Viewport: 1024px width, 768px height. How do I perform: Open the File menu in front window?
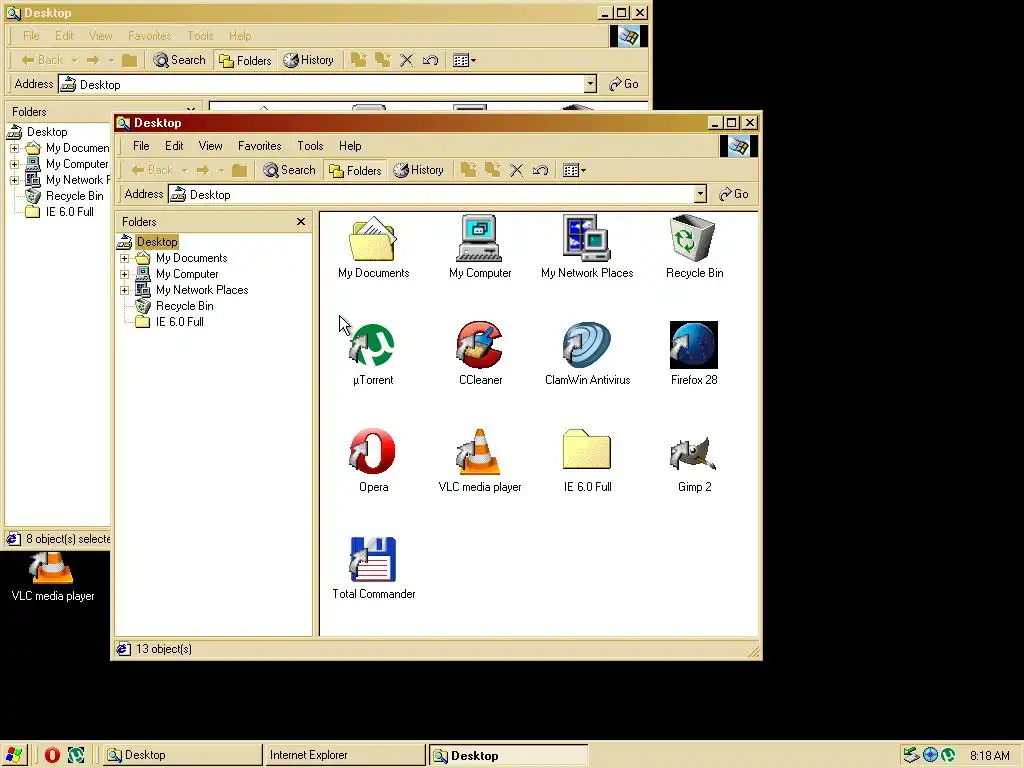pos(141,146)
